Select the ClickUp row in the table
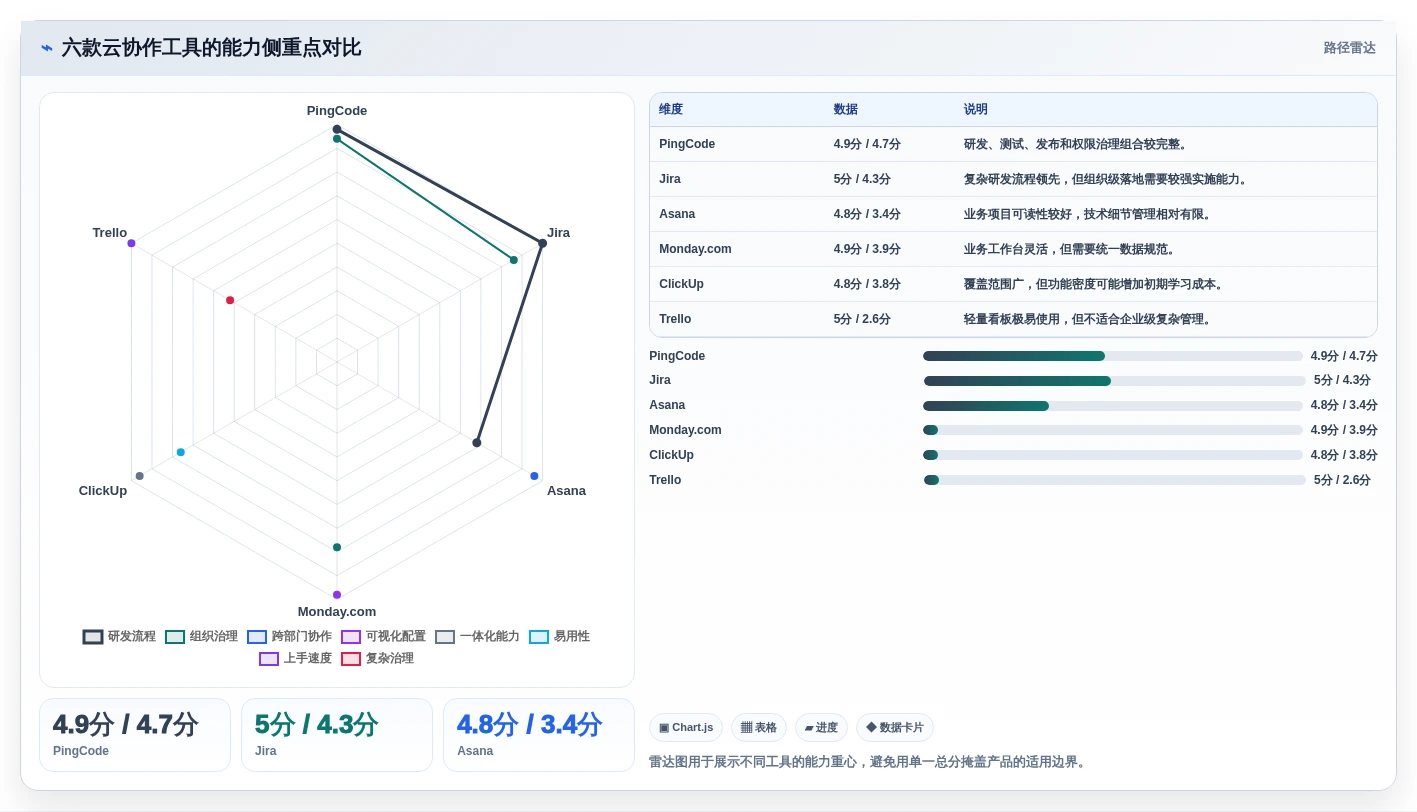Screen dimensions: 1417x812 tap(1013, 284)
